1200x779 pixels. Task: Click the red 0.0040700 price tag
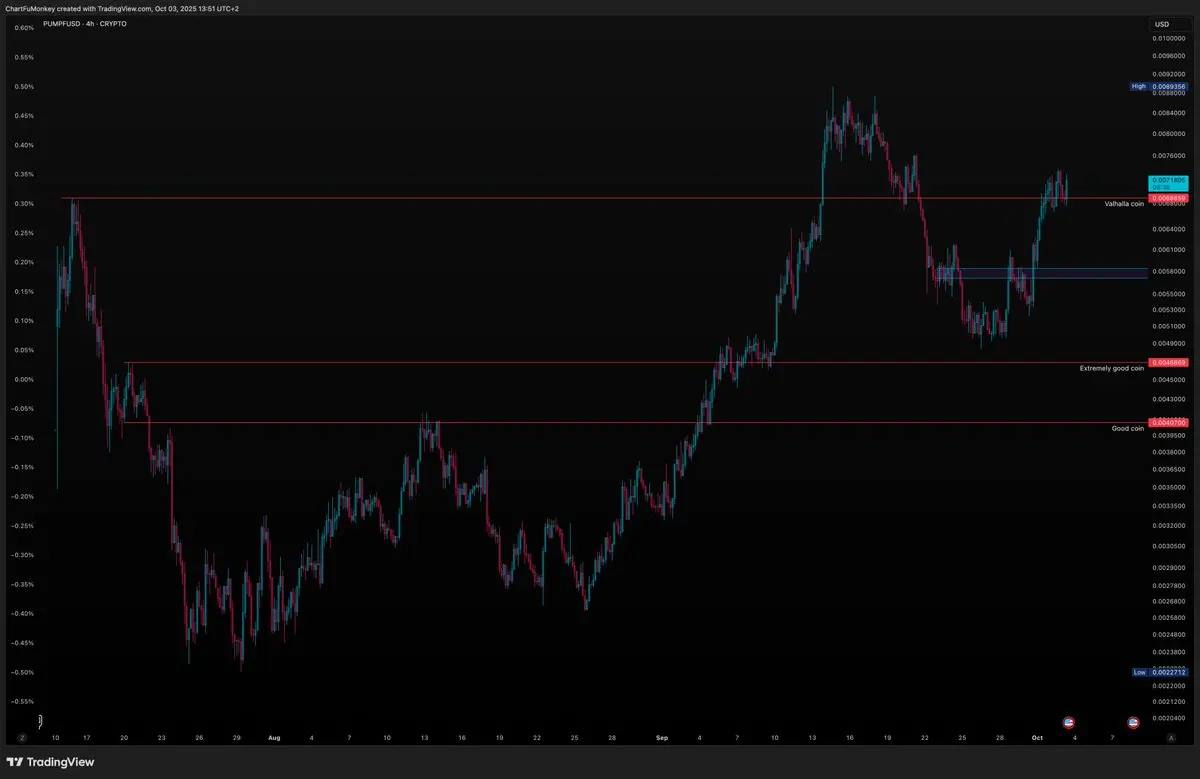(x=1168, y=423)
